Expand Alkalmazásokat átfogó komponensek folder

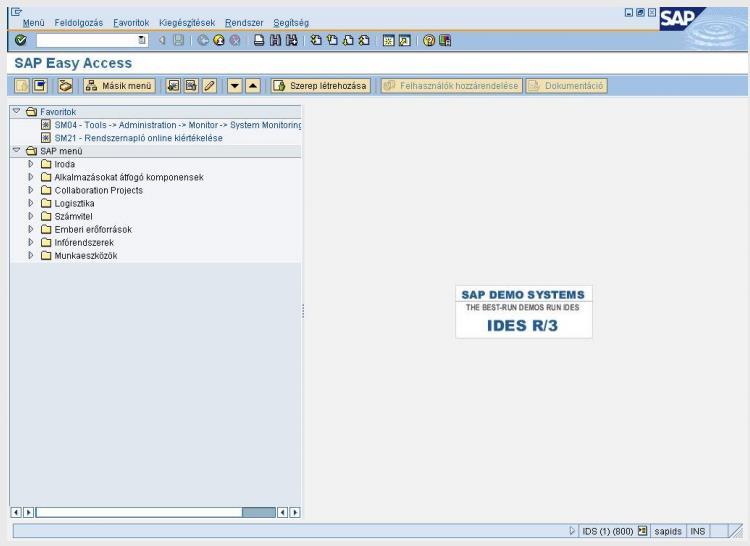[x=31, y=177]
